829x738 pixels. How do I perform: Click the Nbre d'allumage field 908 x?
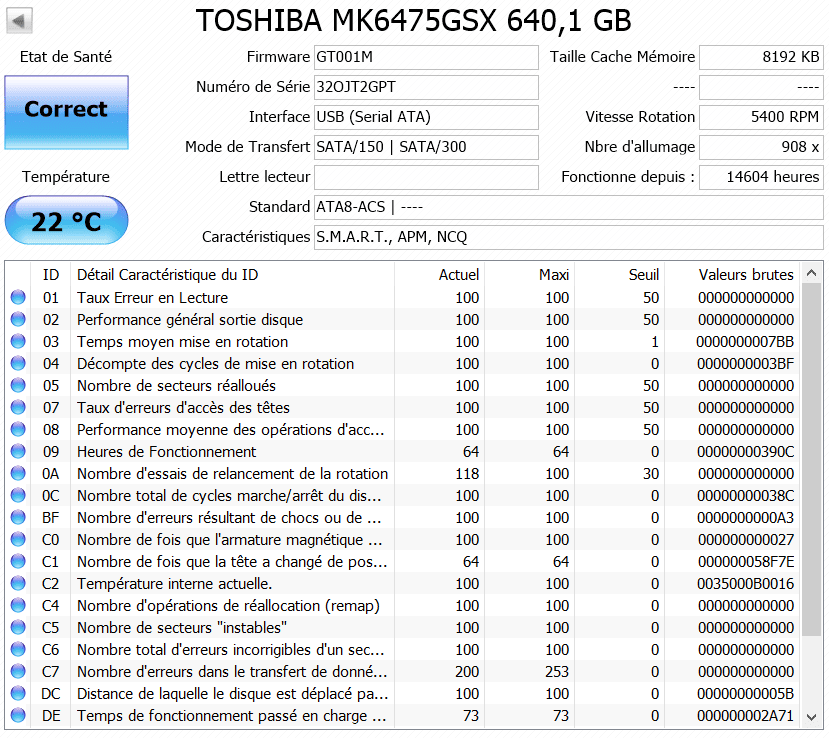pyautogui.click(x=761, y=147)
